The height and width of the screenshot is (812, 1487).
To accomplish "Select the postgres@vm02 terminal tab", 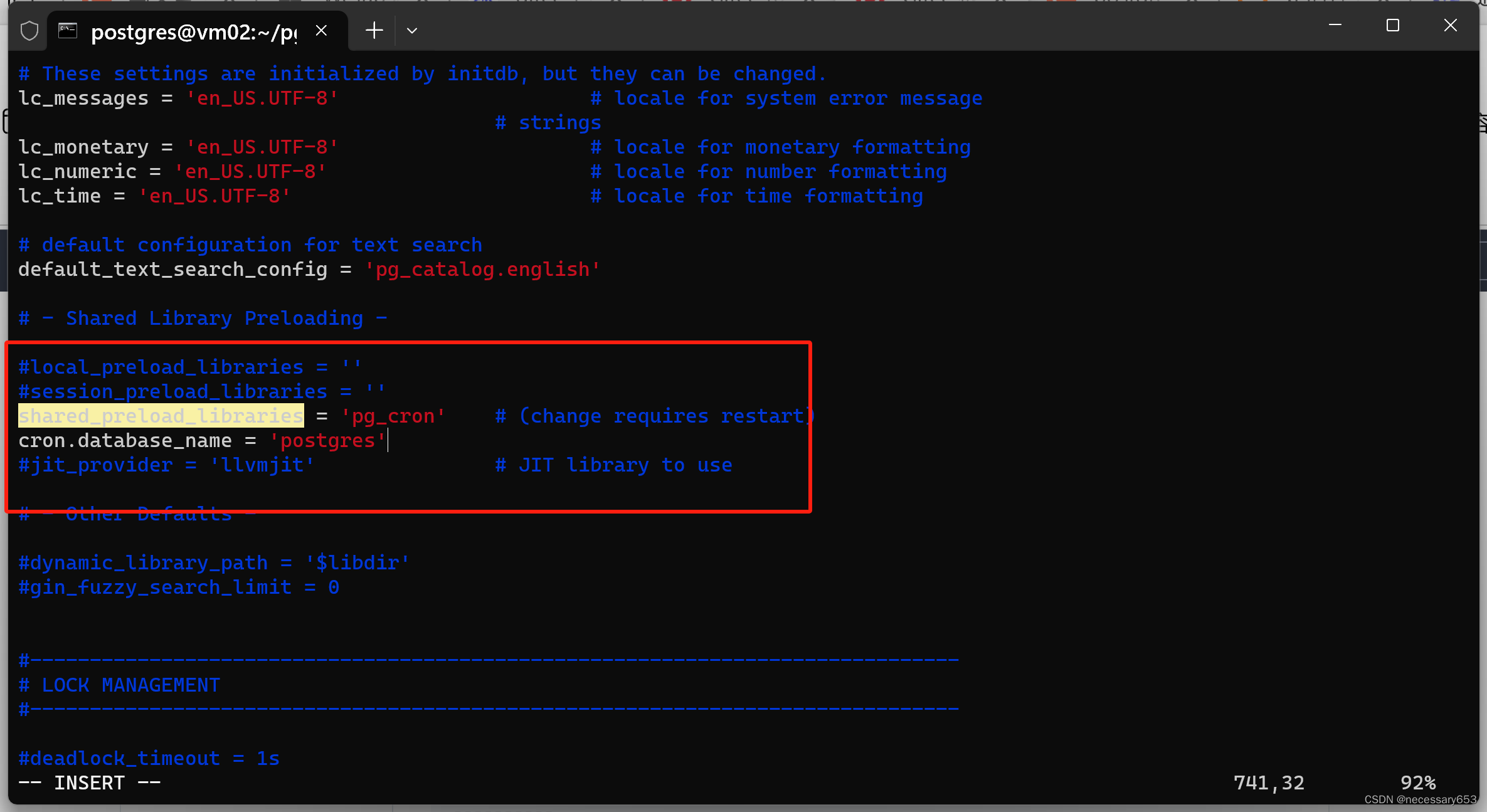I will tap(188, 31).
